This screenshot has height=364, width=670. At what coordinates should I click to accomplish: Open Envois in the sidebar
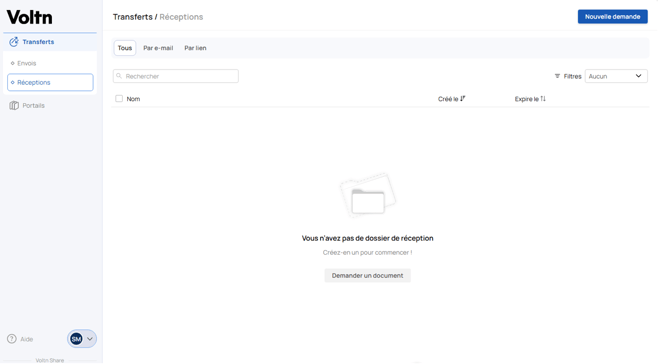pos(26,63)
